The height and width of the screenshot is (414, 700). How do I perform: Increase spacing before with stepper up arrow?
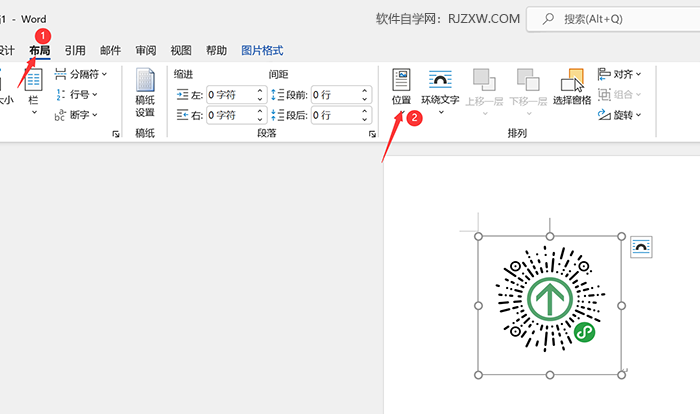pos(365,91)
